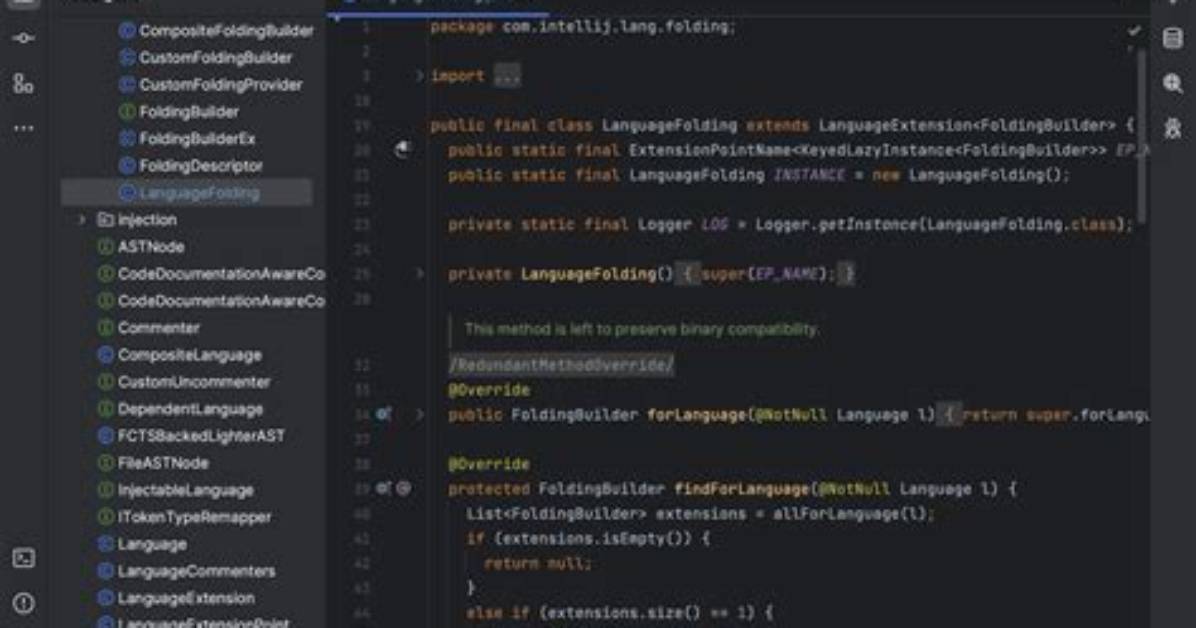Open the Problems tool window icon
Screen dimensions: 1196x628
click(23, 604)
